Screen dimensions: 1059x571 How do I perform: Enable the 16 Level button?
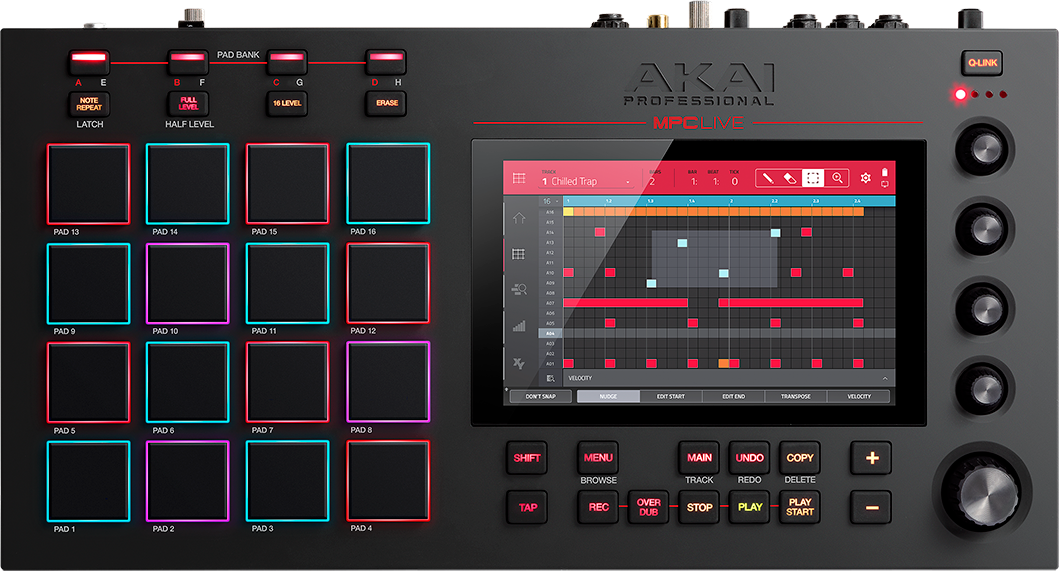pos(287,103)
